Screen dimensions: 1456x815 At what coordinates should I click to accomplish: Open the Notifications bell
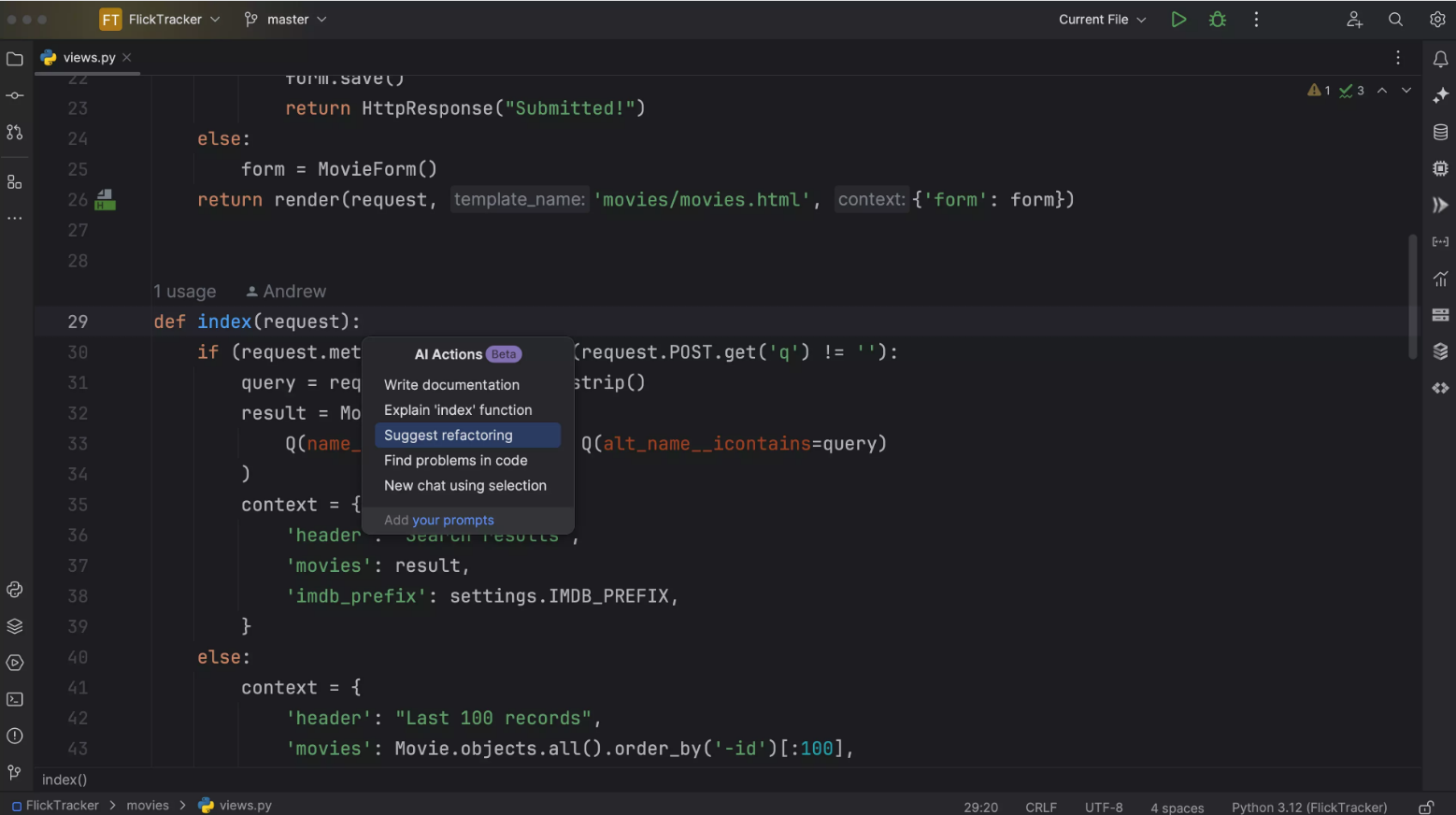click(x=1439, y=58)
